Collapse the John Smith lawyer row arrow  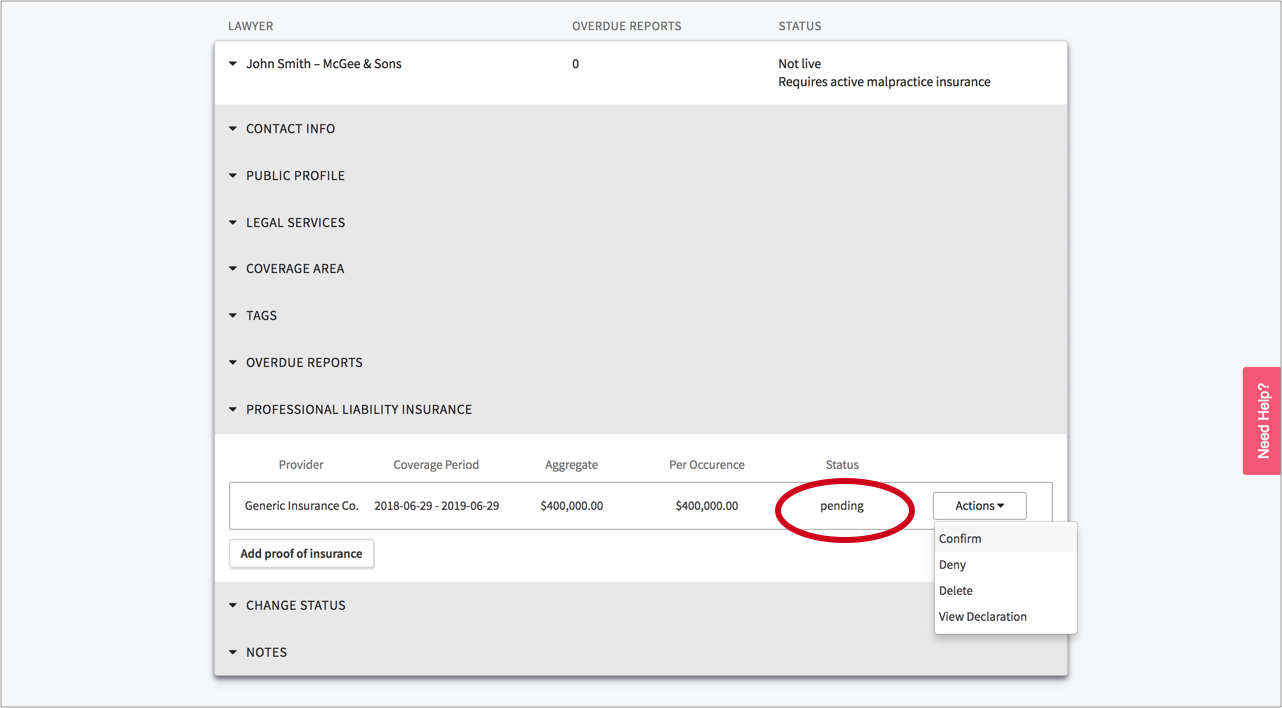click(x=233, y=64)
